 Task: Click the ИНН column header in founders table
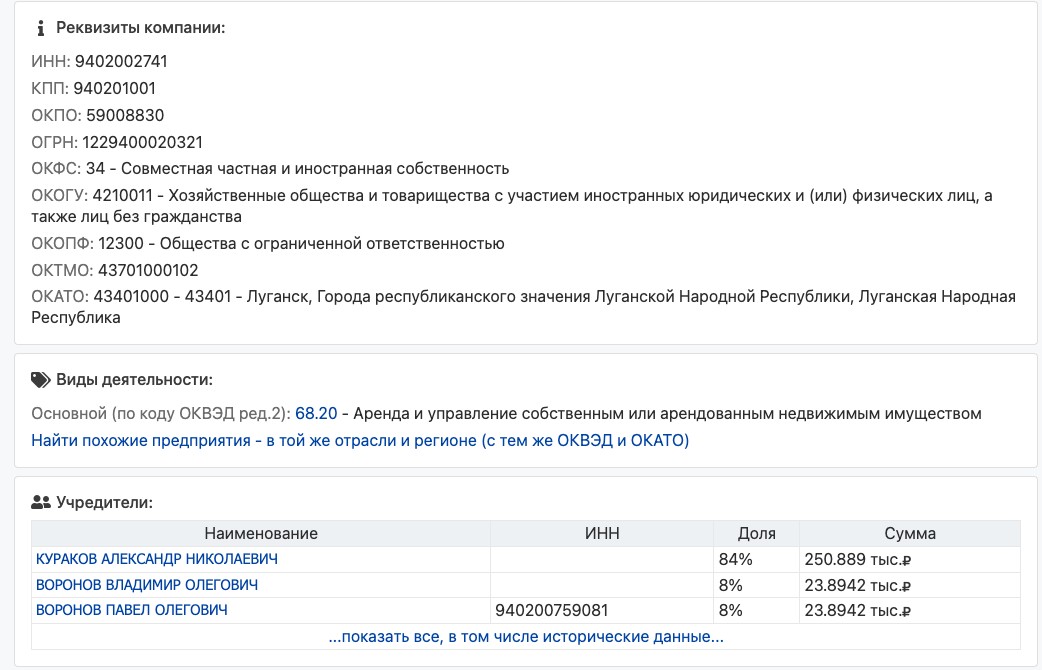tap(601, 533)
